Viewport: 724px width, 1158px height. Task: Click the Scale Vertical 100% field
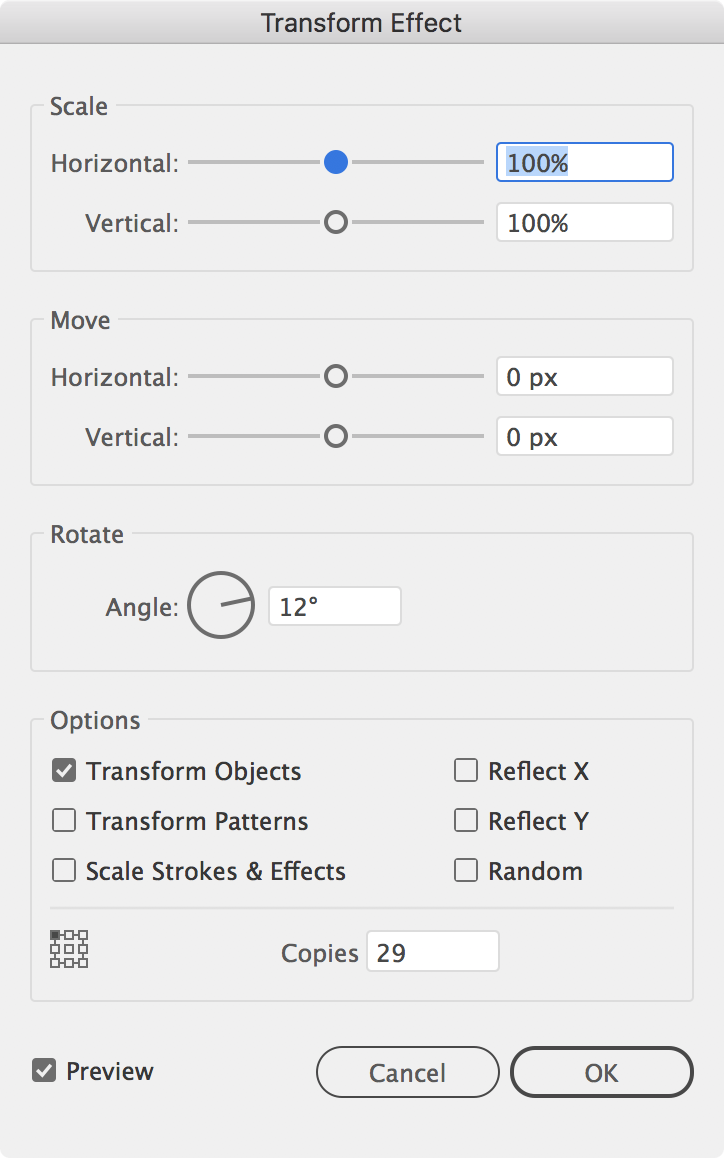(584, 222)
